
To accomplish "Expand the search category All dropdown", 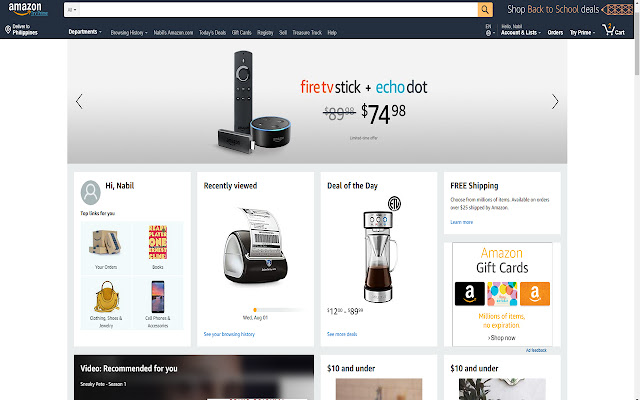I will point(72,10).
